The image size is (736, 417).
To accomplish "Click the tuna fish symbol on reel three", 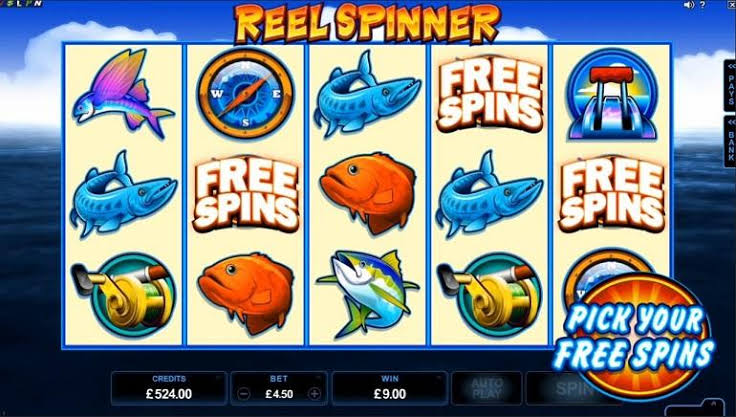I will [x=368, y=294].
